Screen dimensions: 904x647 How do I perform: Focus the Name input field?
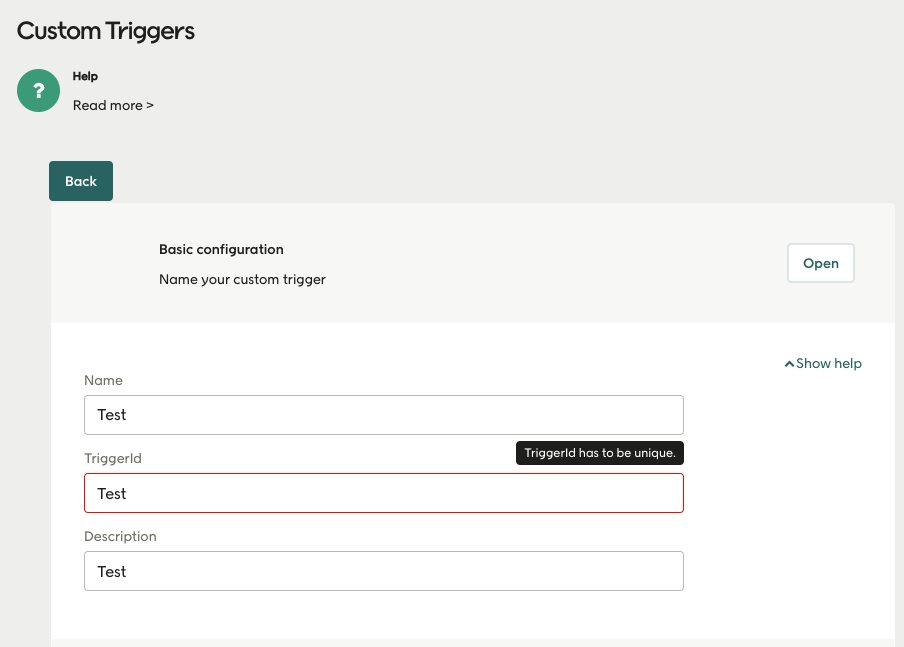coord(383,414)
